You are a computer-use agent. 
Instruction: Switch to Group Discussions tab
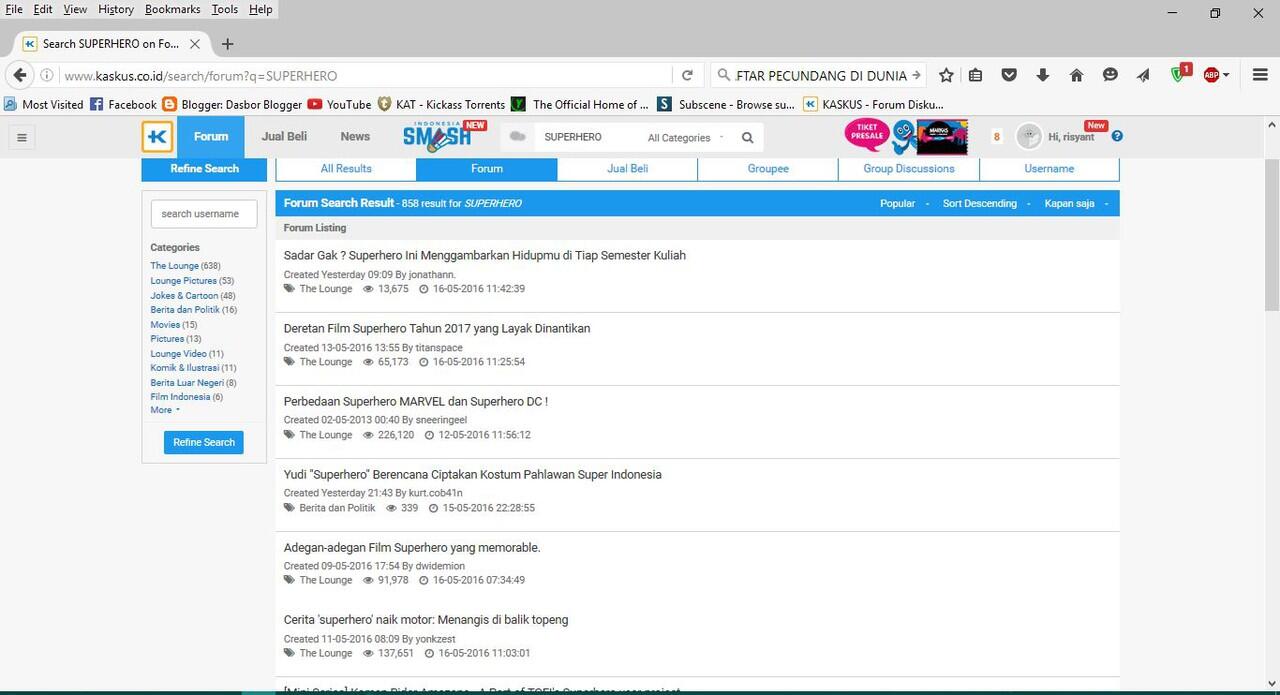tap(909, 169)
